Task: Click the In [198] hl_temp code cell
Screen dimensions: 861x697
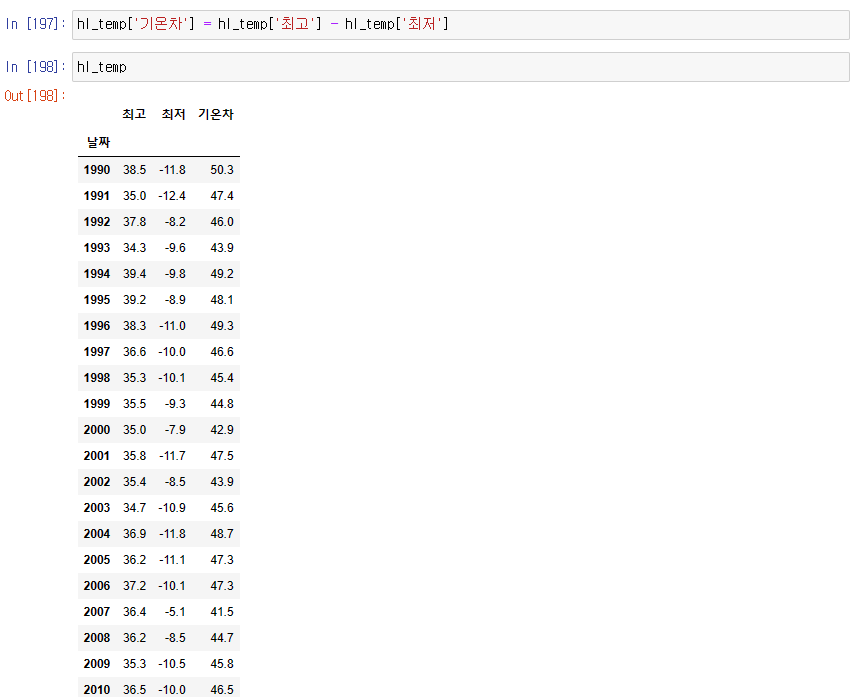Action: 461,67
